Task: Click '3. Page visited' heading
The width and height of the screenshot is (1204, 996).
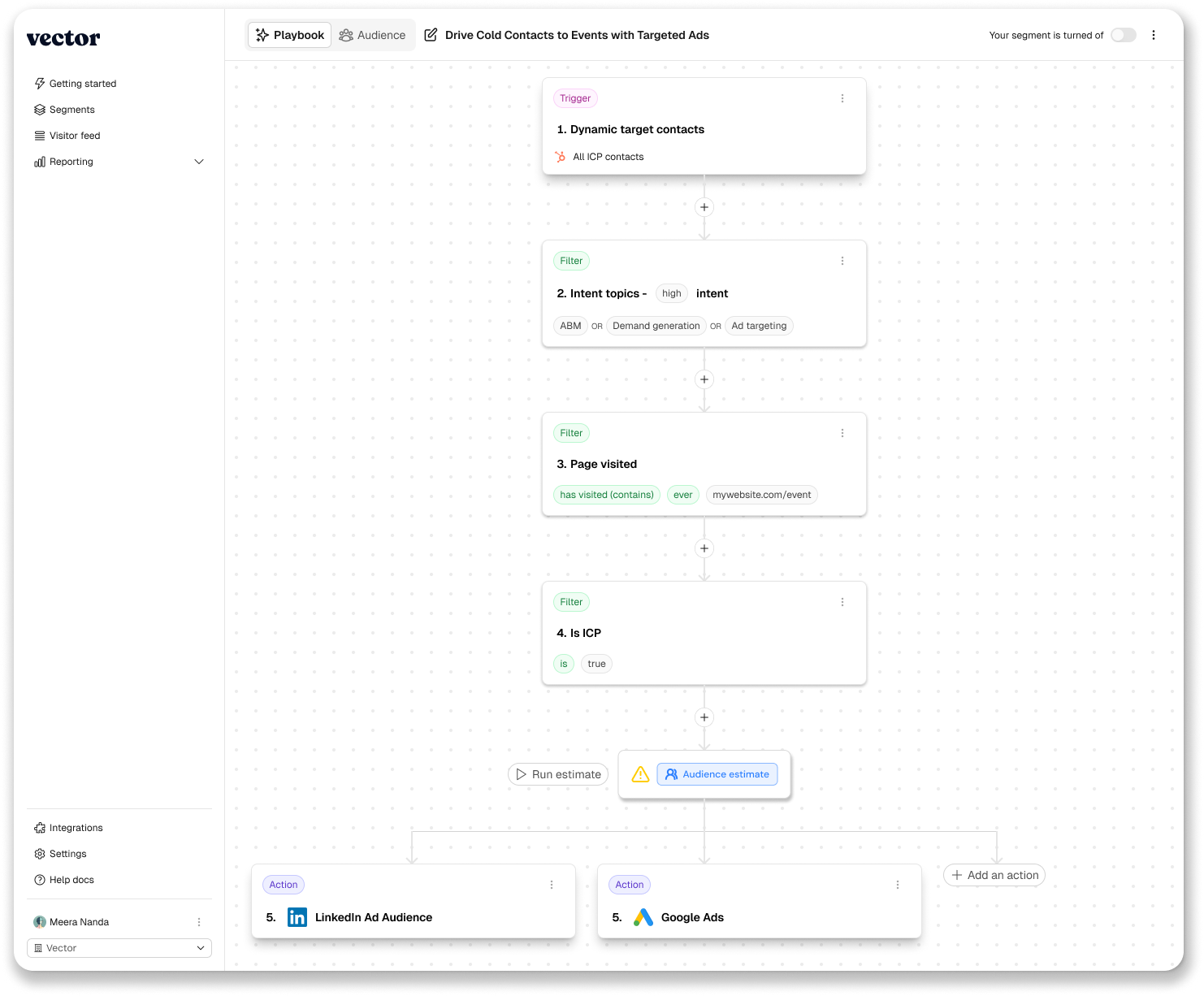Action: [597, 464]
